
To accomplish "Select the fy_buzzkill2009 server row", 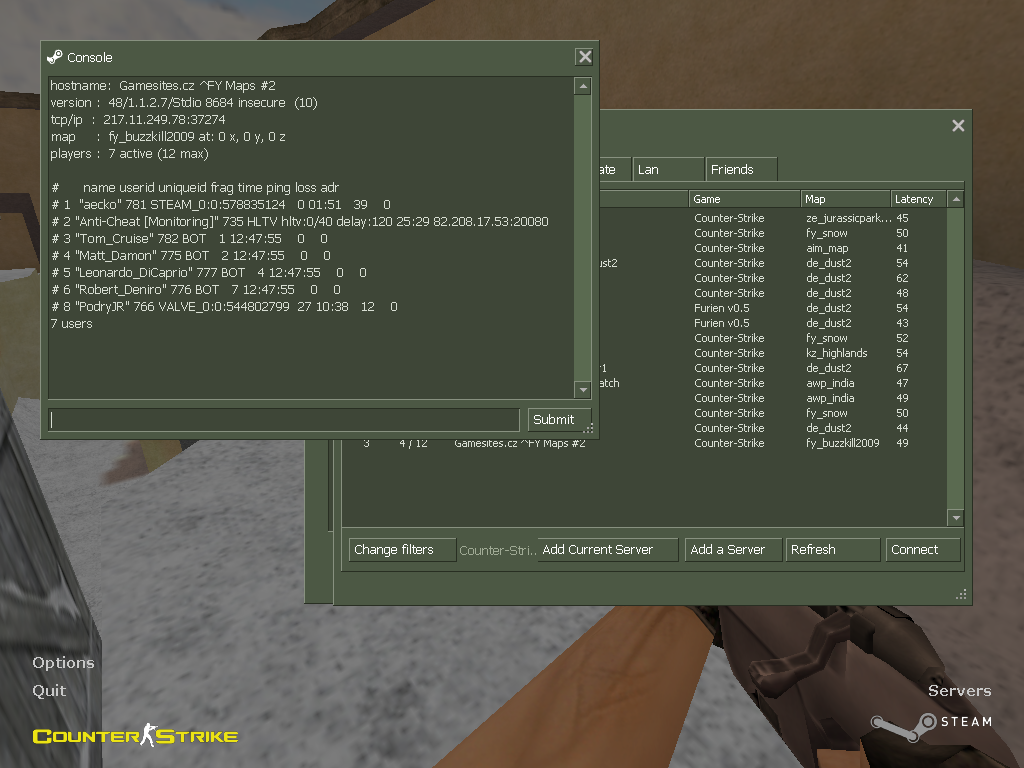I will [644, 443].
